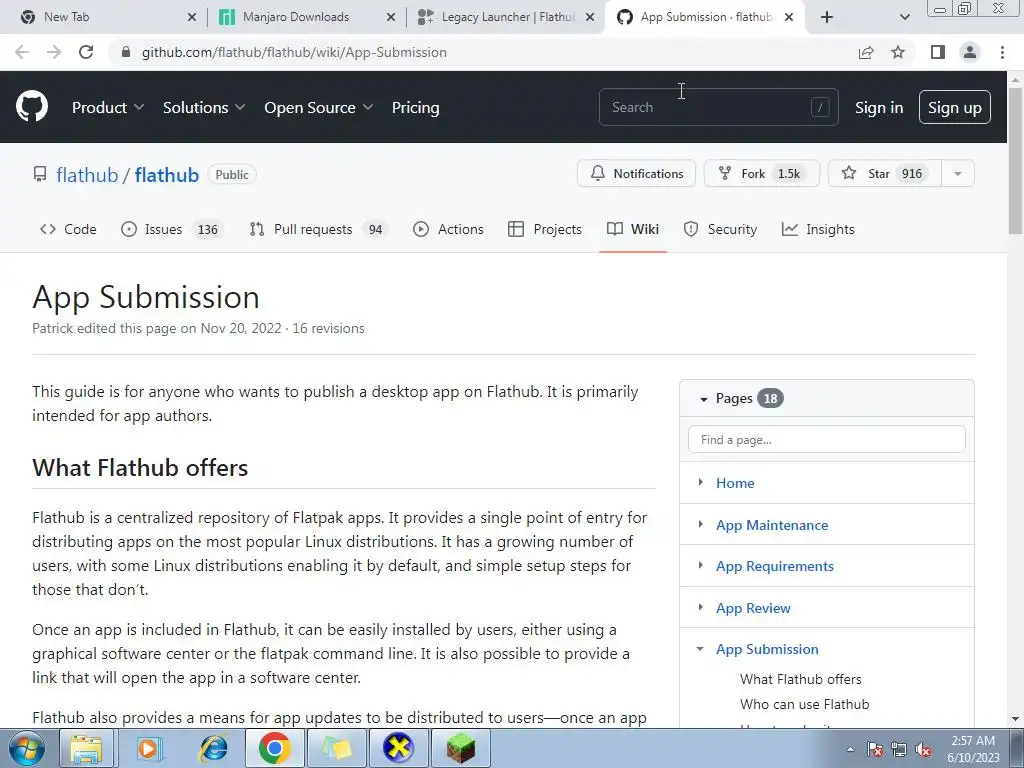Open the Security tab
1024x768 pixels.
(720, 229)
